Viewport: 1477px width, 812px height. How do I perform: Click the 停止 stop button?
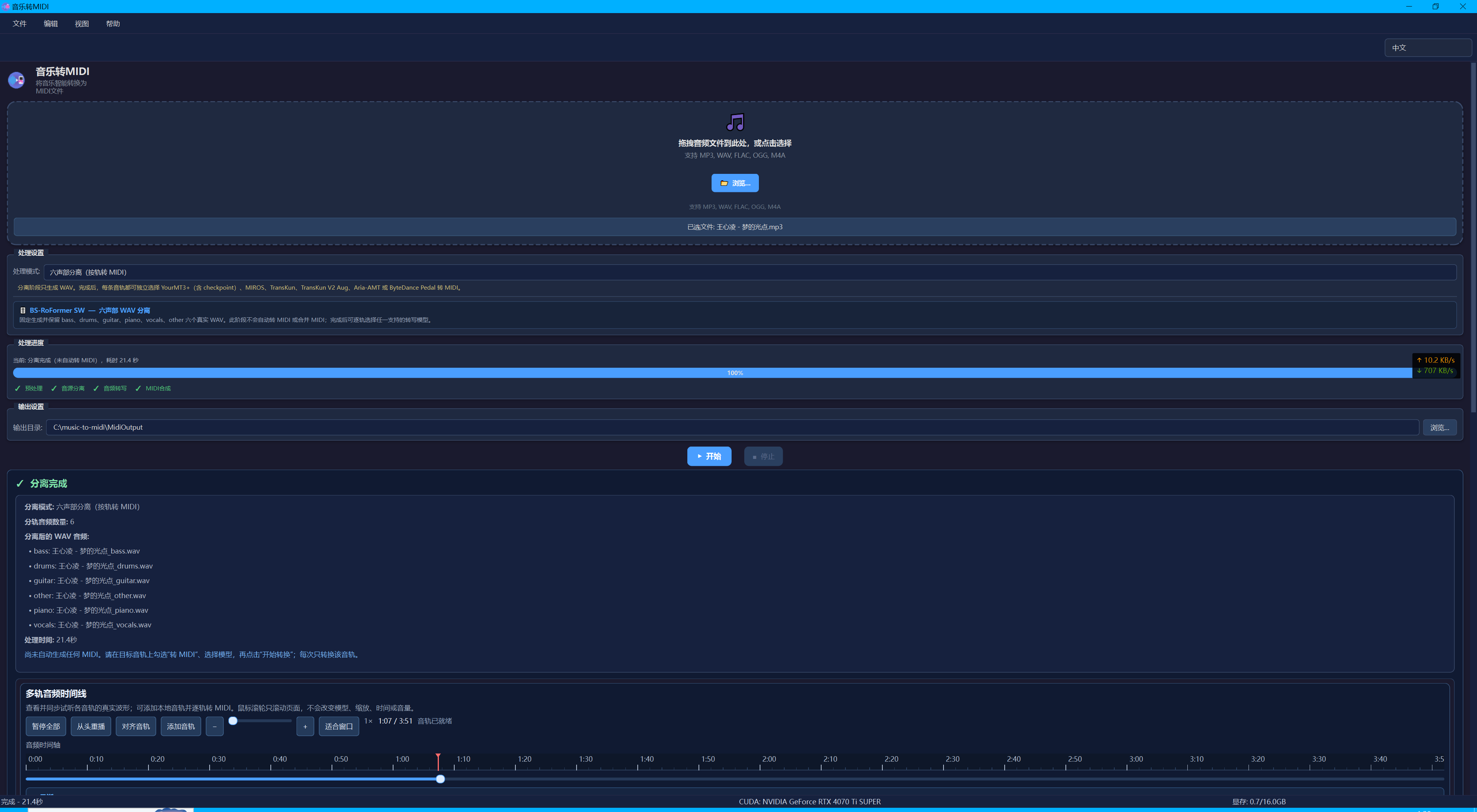(x=763, y=457)
